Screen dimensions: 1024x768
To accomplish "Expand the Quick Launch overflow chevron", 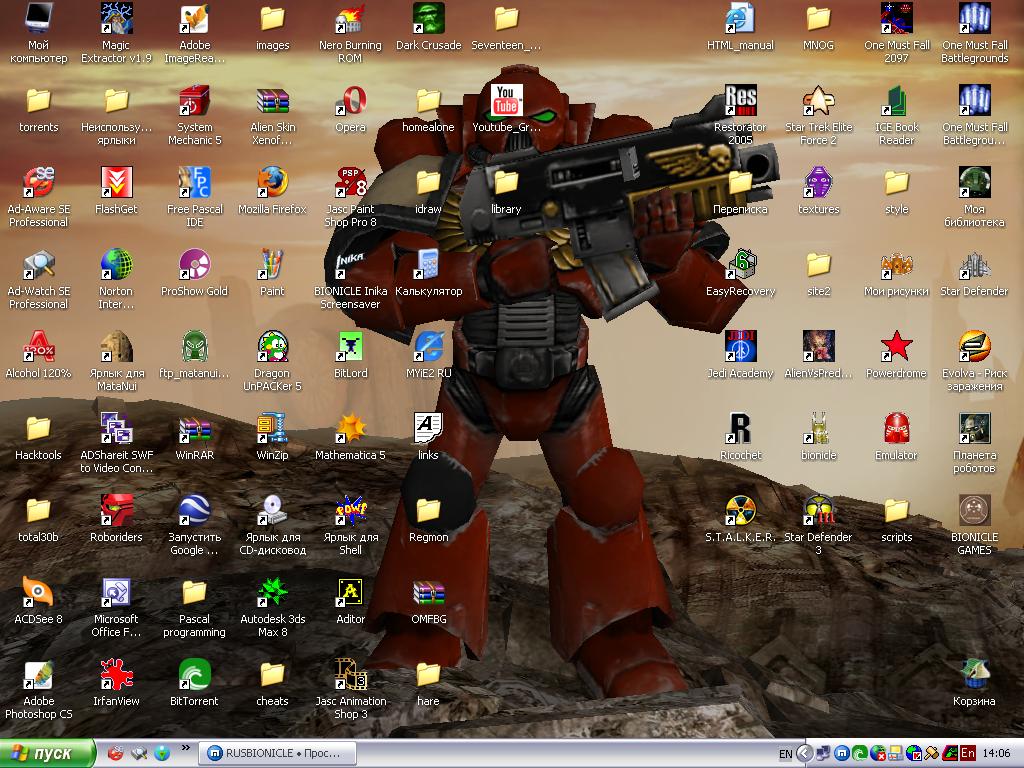I will (x=185, y=748).
